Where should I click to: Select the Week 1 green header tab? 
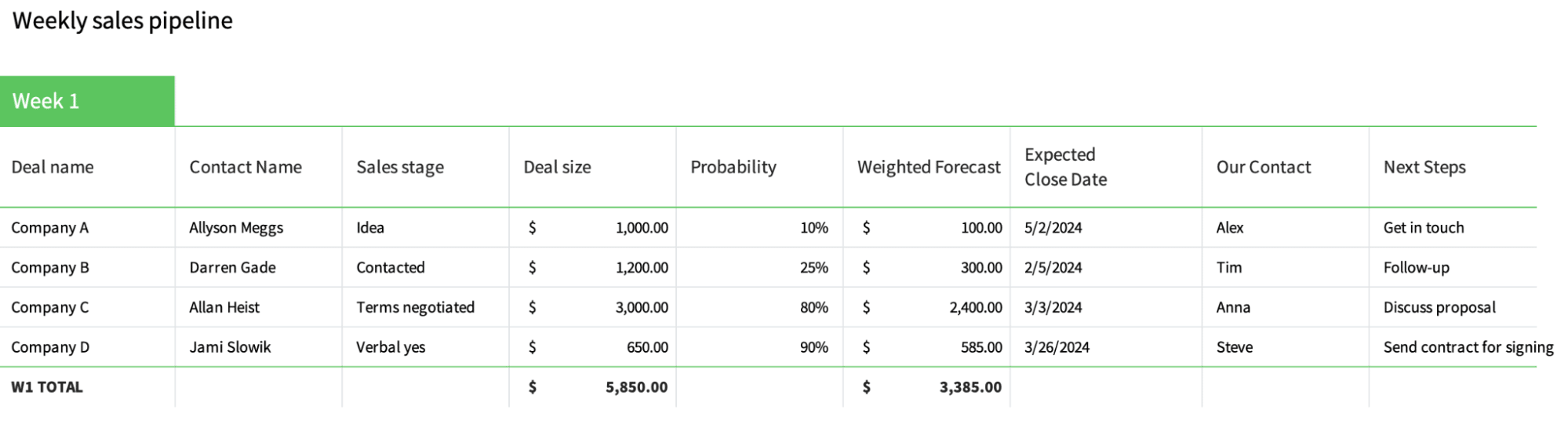point(86,101)
